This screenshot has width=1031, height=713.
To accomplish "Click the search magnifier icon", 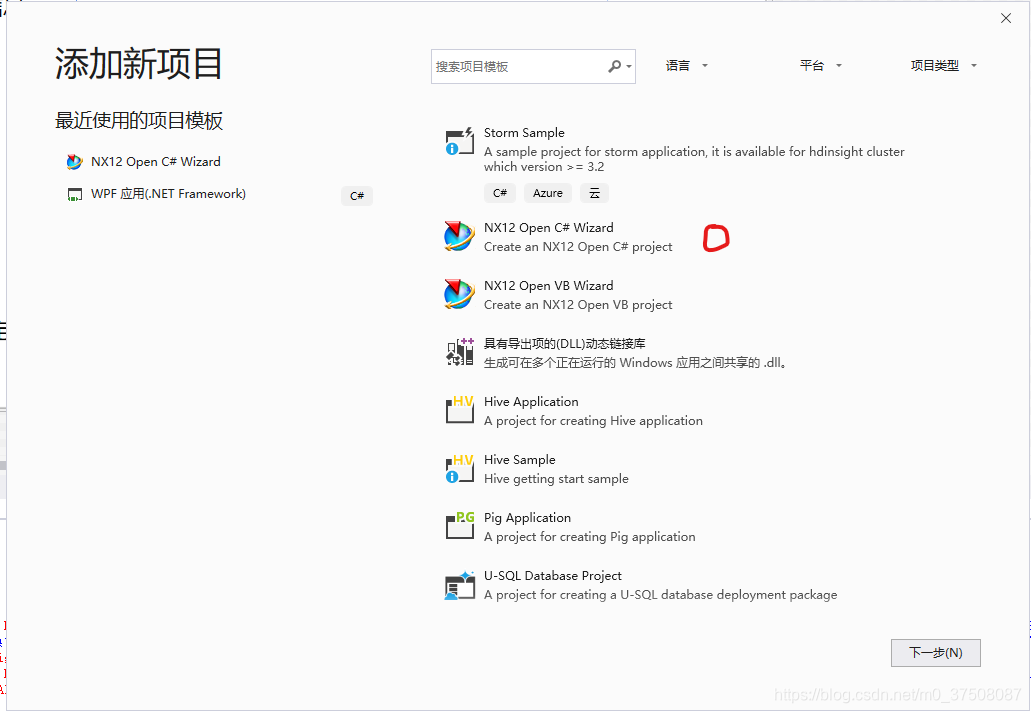I will tap(614, 66).
